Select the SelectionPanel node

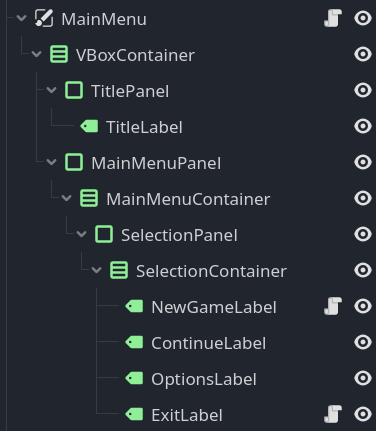[x=179, y=235]
